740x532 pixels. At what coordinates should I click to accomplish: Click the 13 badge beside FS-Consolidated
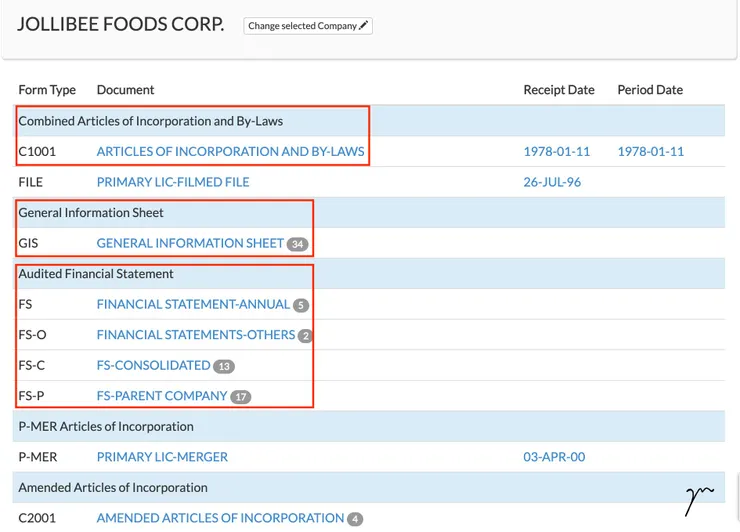(x=224, y=366)
